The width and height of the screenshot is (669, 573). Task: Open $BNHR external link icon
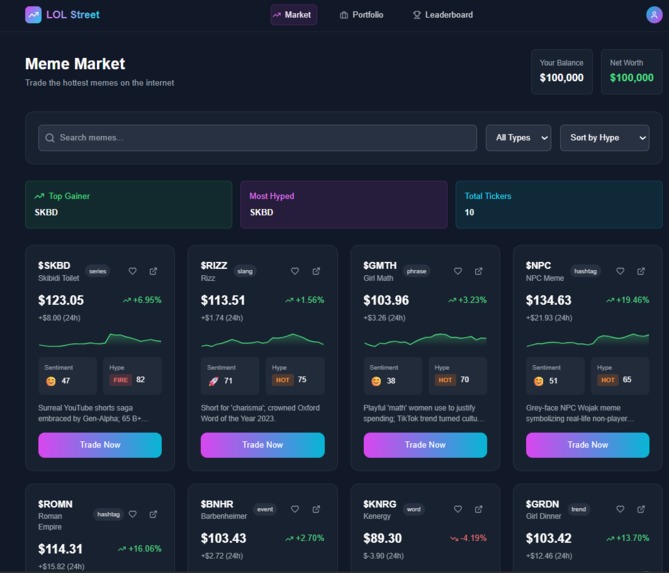[316, 509]
